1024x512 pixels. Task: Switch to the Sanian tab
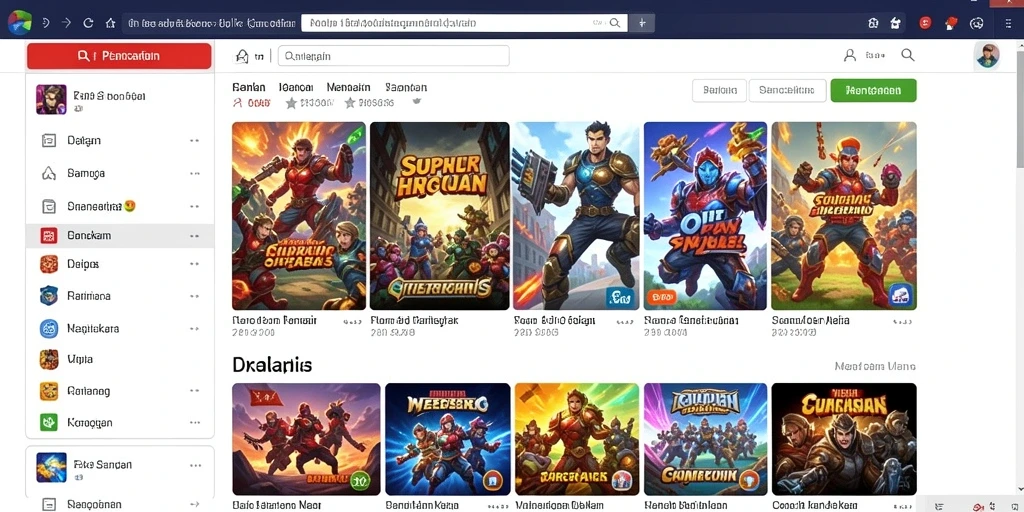coord(249,87)
